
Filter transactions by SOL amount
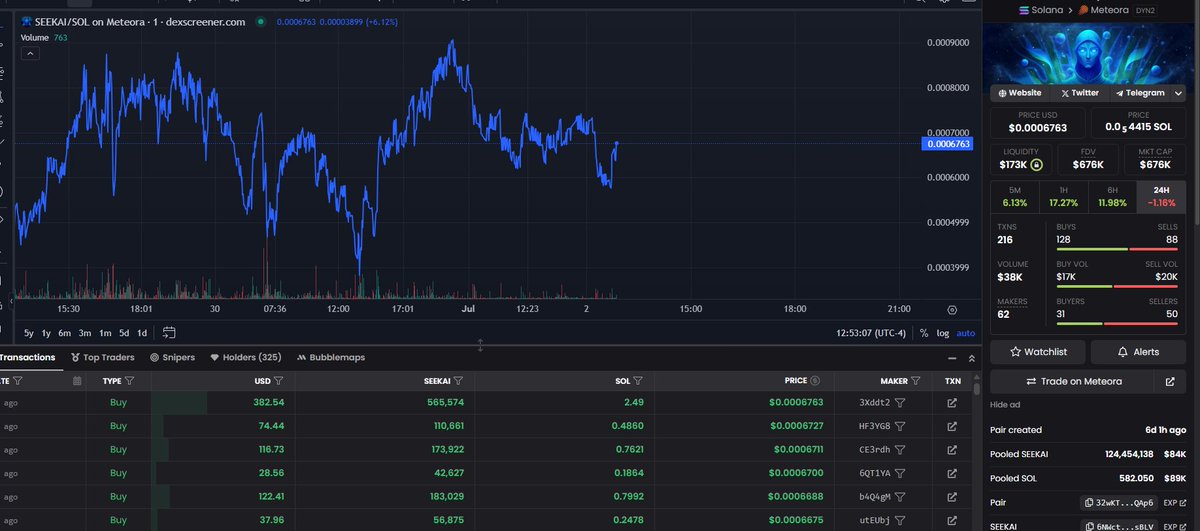pos(637,380)
